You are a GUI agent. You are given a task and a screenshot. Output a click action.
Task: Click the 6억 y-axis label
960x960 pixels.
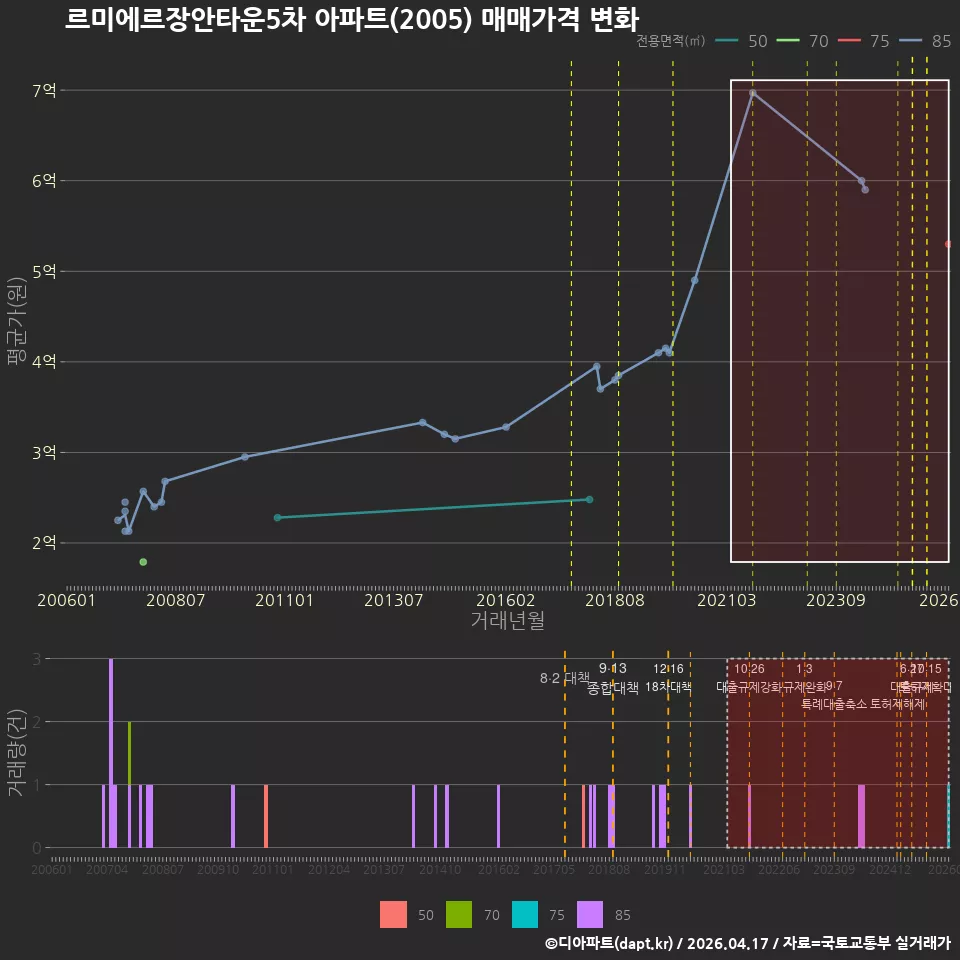(x=44, y=181)
